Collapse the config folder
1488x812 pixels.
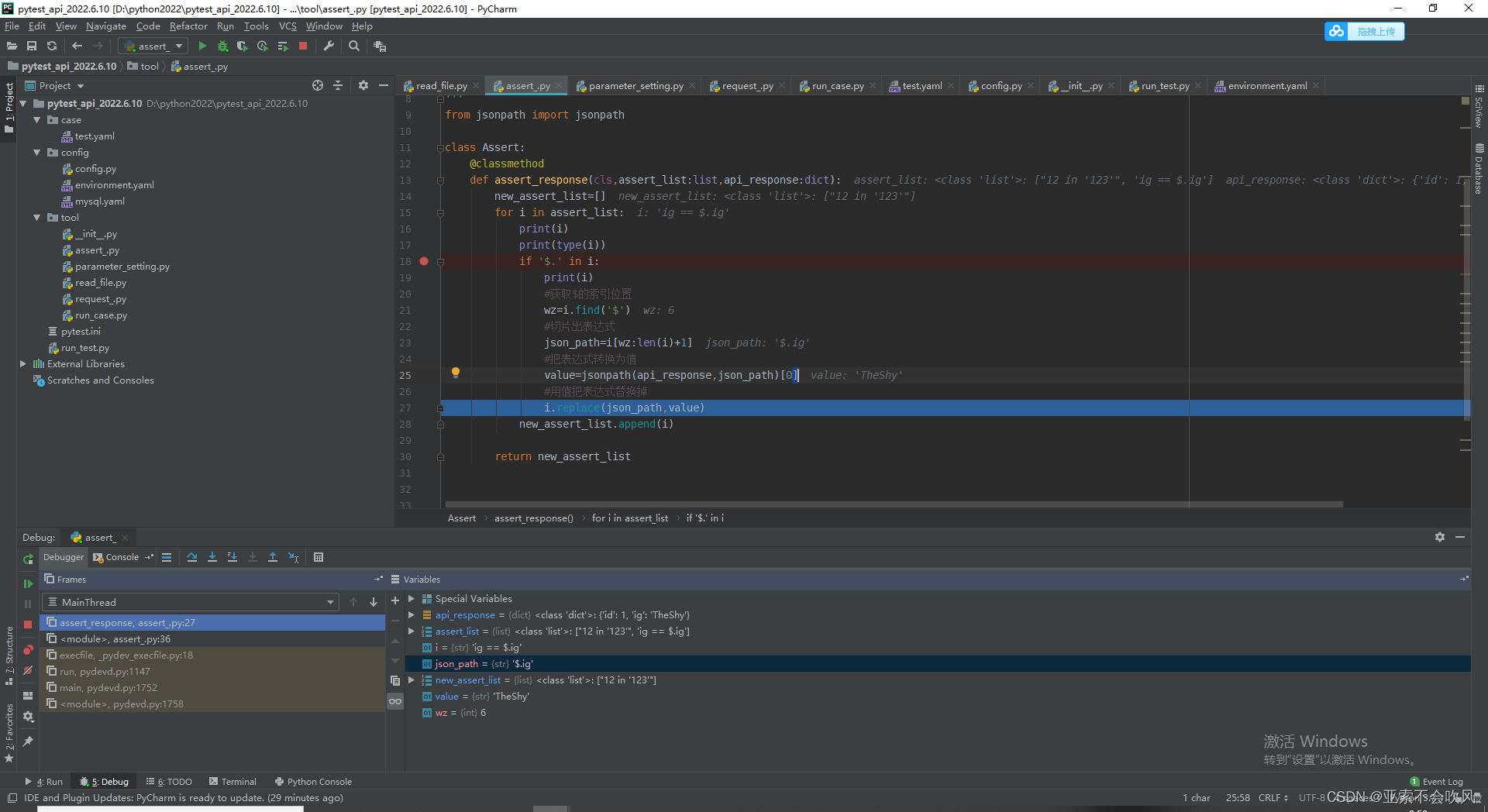tap(36, 153)
